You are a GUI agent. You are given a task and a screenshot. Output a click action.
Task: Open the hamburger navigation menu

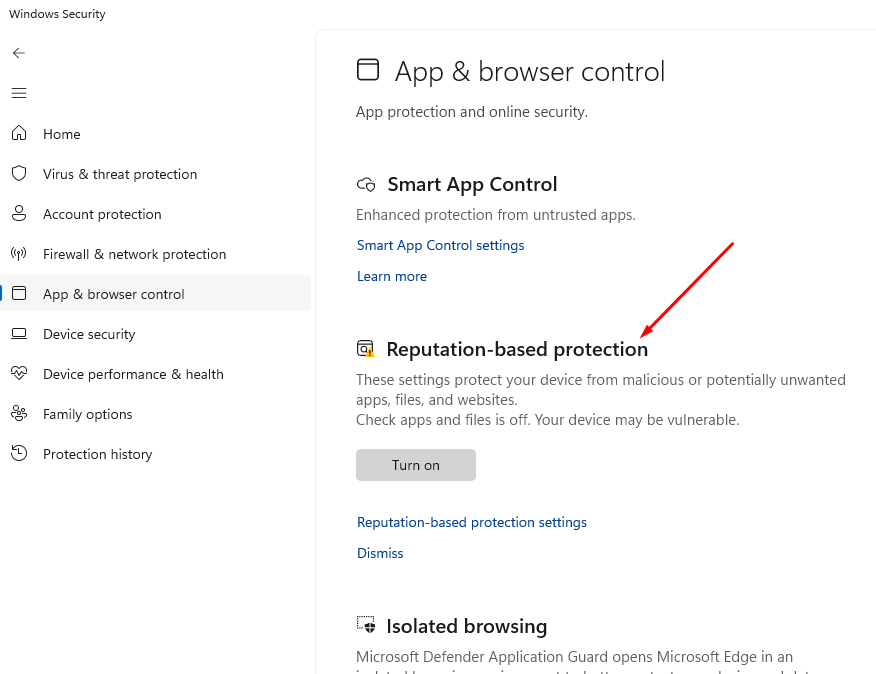click(x=19, y=93)
